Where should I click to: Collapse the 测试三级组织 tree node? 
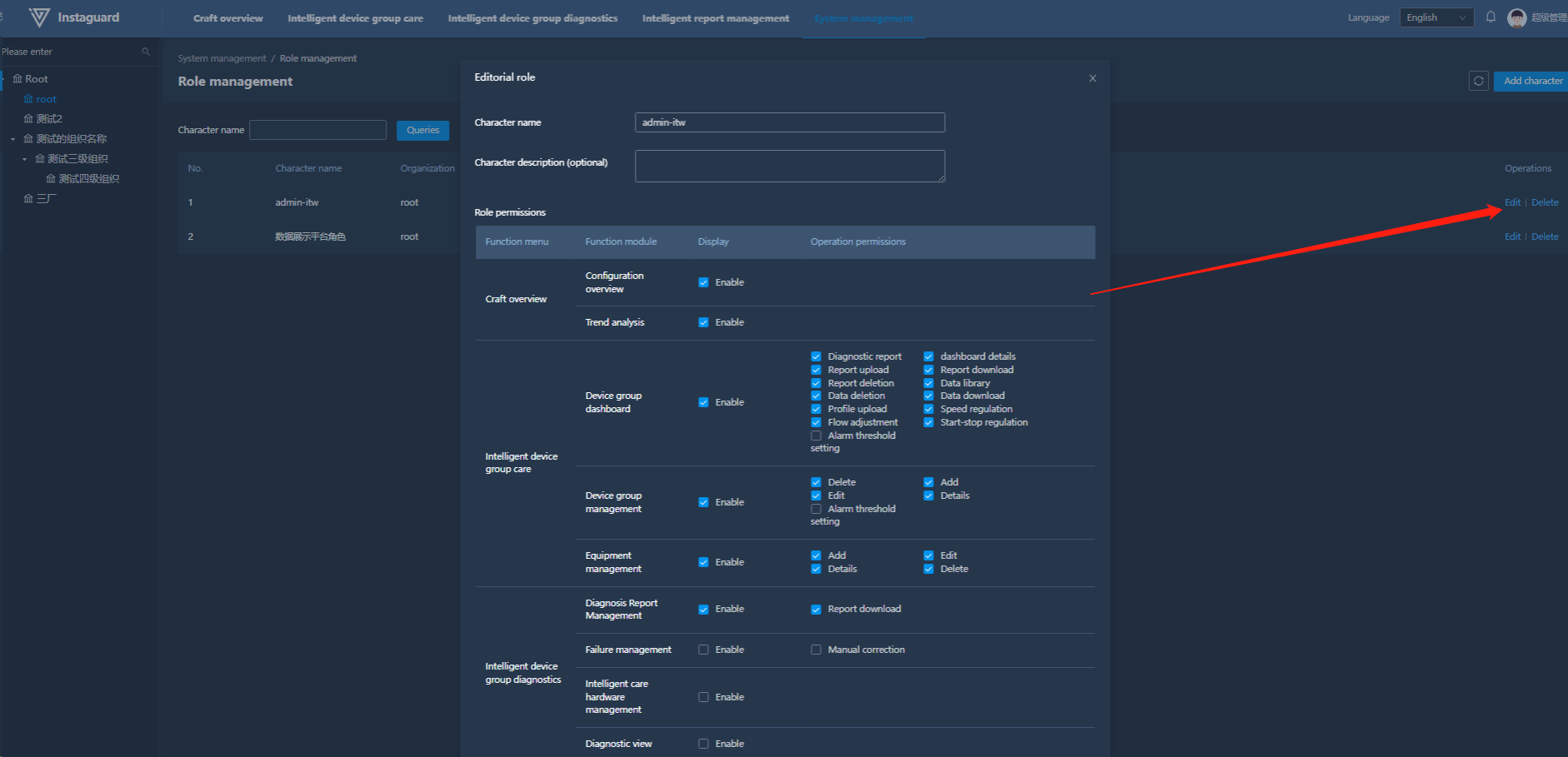tap(25, 159)
